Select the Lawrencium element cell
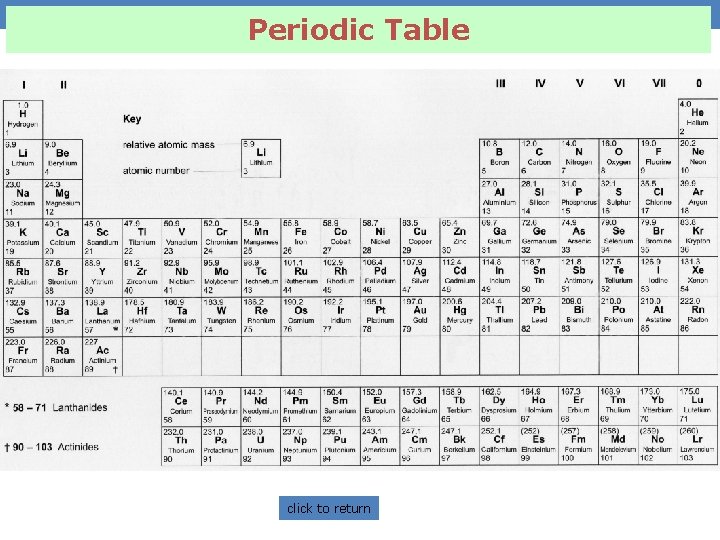 tap(698, 445)
